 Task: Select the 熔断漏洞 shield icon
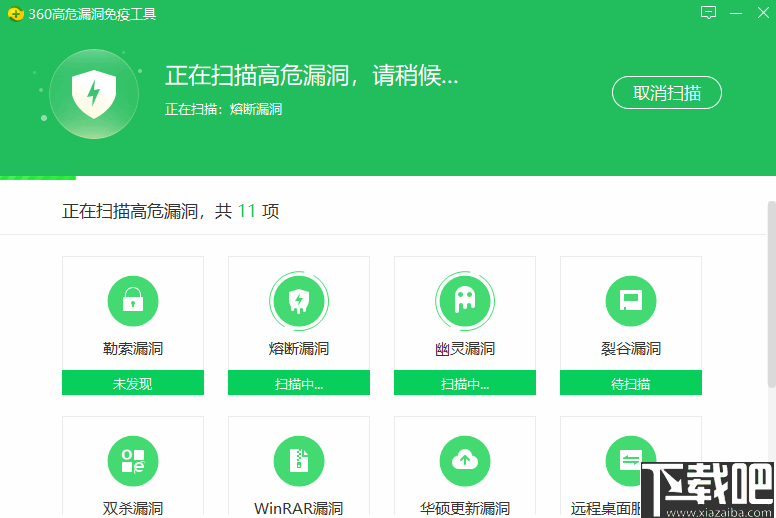point(298,301)
